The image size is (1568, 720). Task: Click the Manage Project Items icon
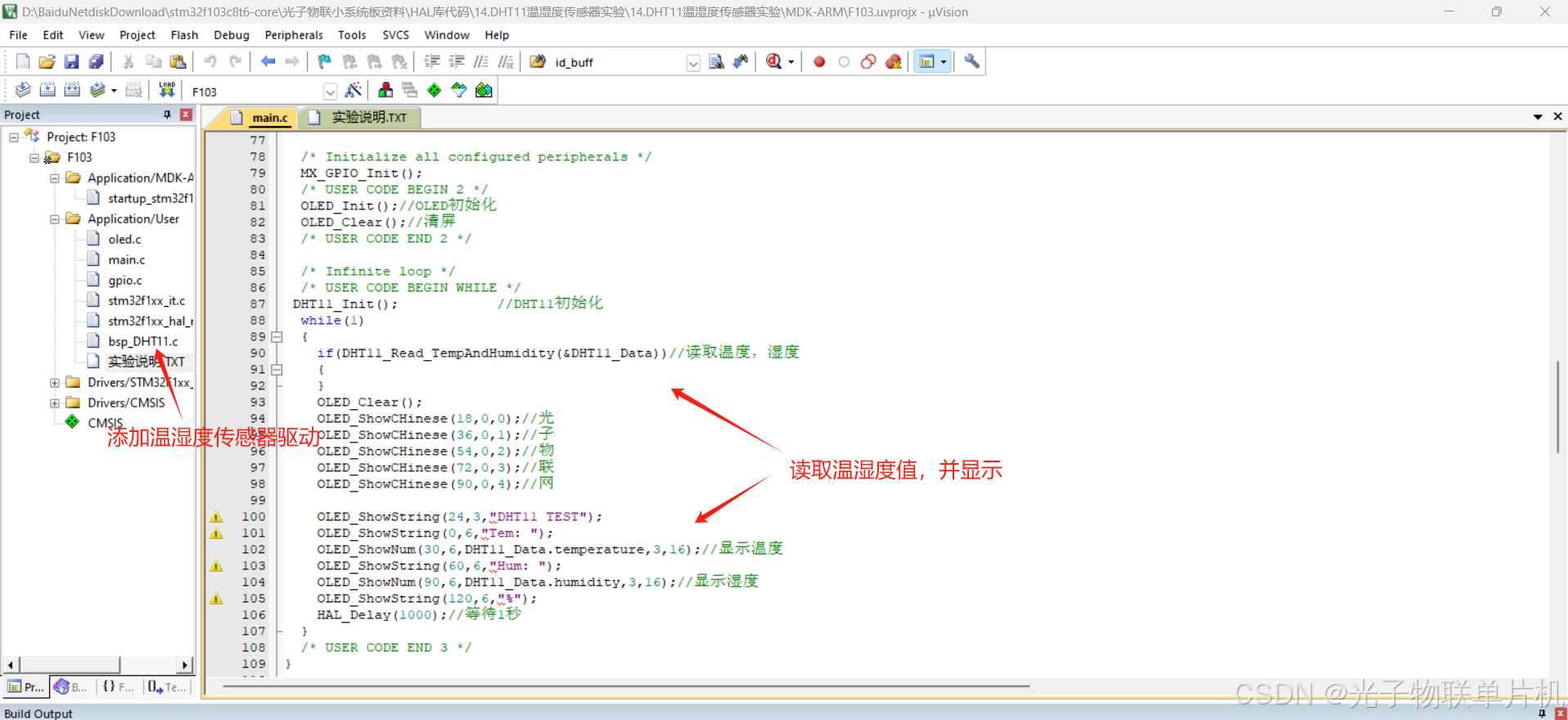point(385,90)
